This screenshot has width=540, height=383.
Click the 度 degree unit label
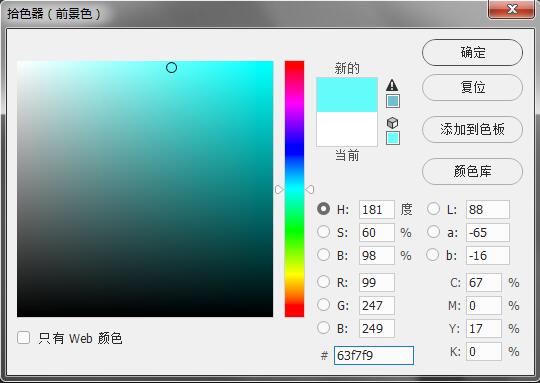(x=406, y=209)
